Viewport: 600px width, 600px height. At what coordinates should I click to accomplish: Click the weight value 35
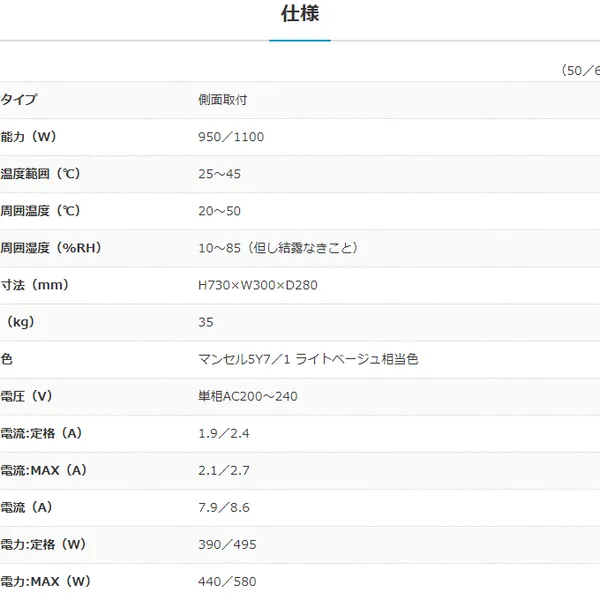tap(205, 322)
